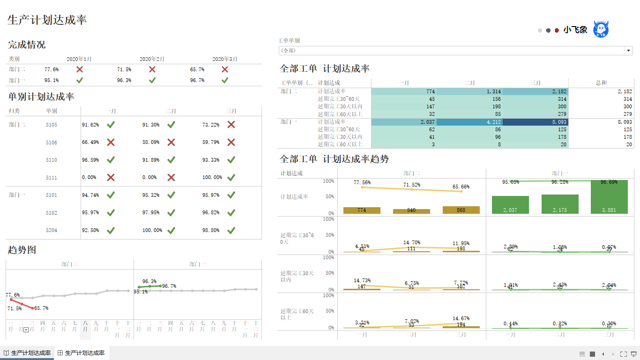
Task: Click the full screen brackets icon at bottom right
Action: [623, 354]
